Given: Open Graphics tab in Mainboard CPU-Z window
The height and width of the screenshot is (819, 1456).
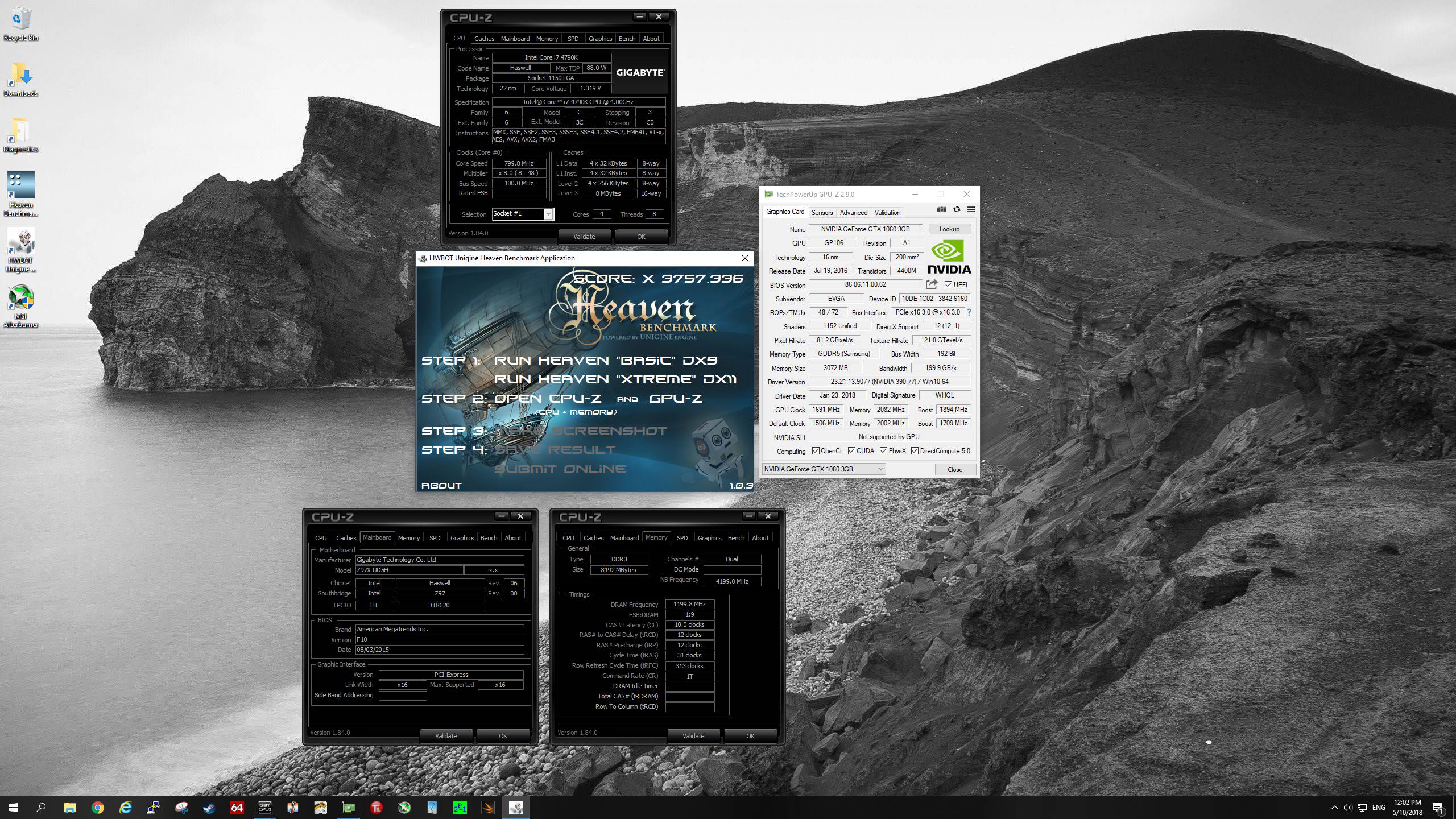Looking at the screenshot, I should (462, 538).
